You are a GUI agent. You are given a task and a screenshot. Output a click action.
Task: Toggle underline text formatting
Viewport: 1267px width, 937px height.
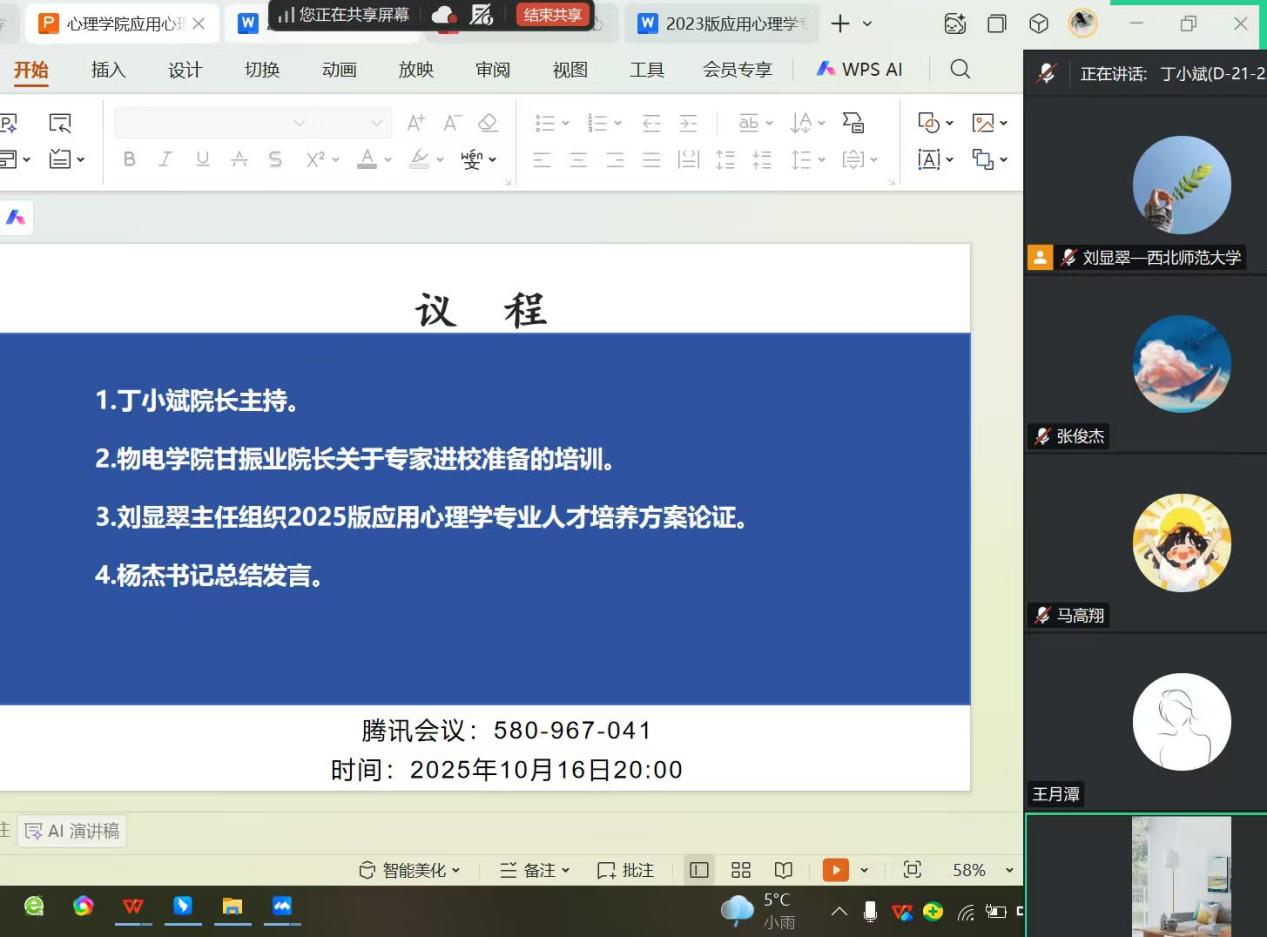click(203, 159)
